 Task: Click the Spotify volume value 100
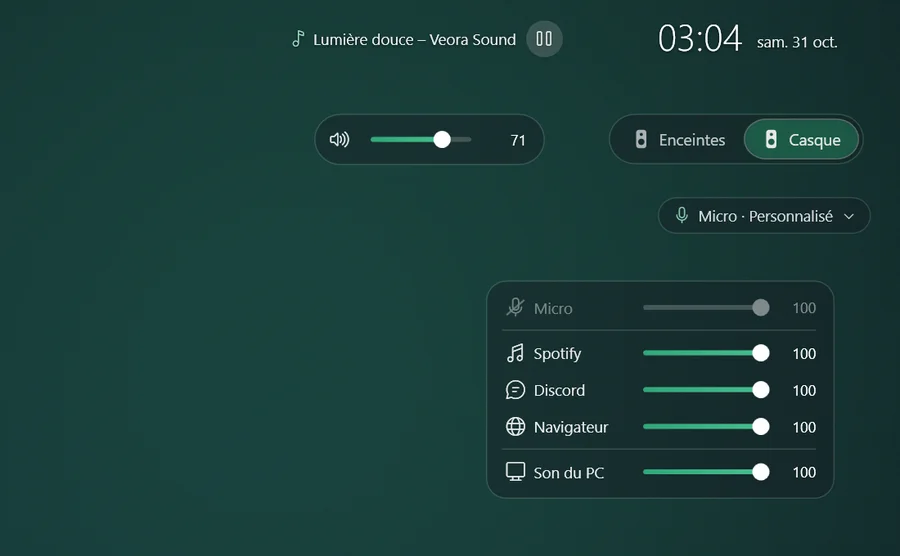(x=804, y=353)
